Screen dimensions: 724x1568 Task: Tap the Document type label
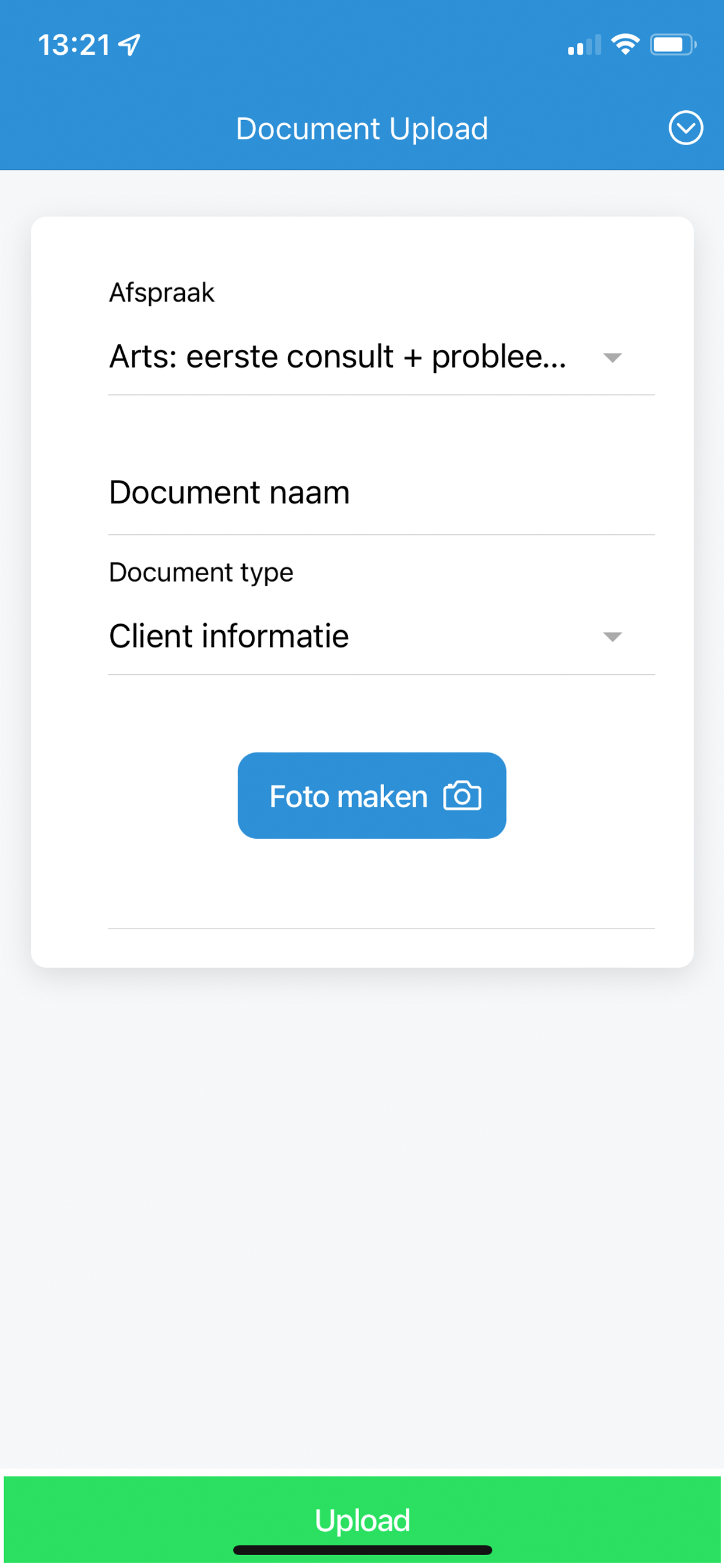point(201,573)
